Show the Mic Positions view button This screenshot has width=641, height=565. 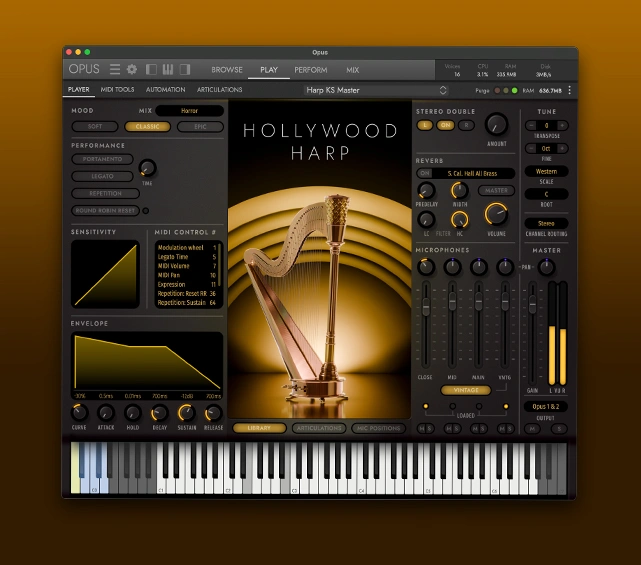379,428
